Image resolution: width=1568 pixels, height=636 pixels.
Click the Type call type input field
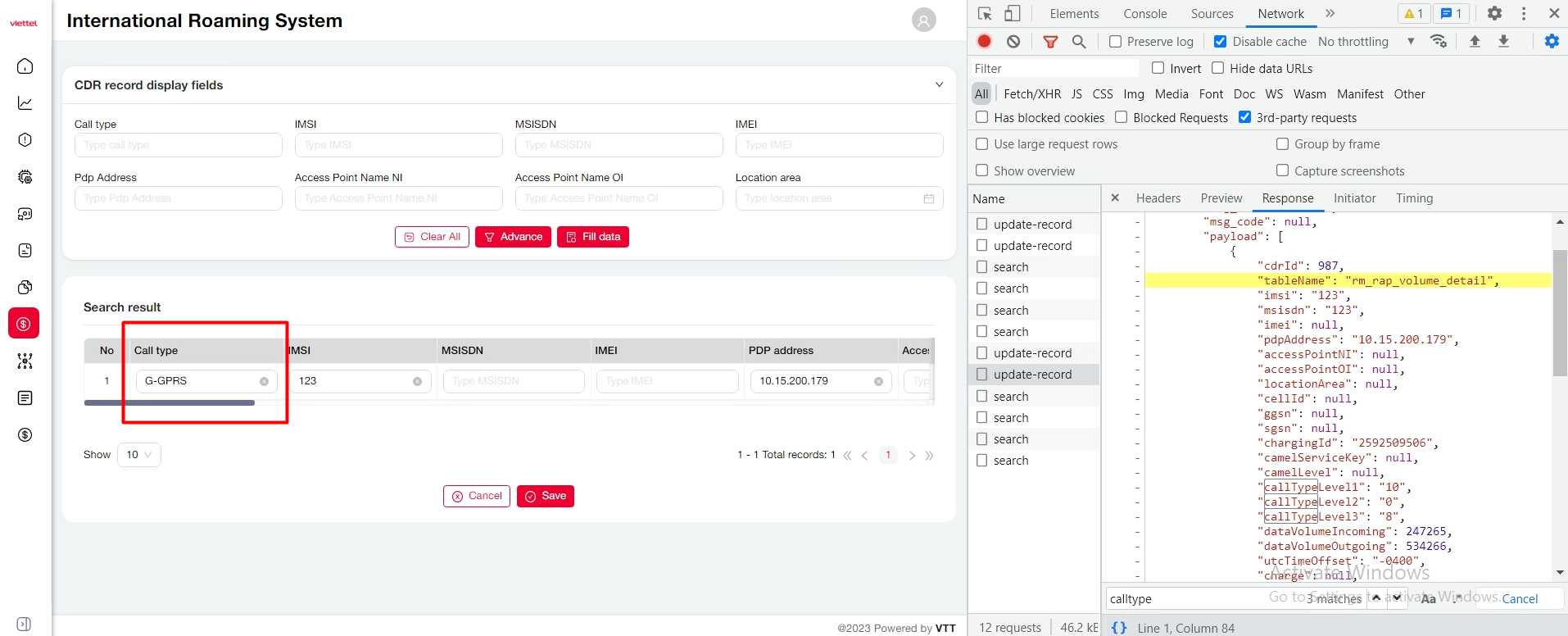[x=178, y=145]
